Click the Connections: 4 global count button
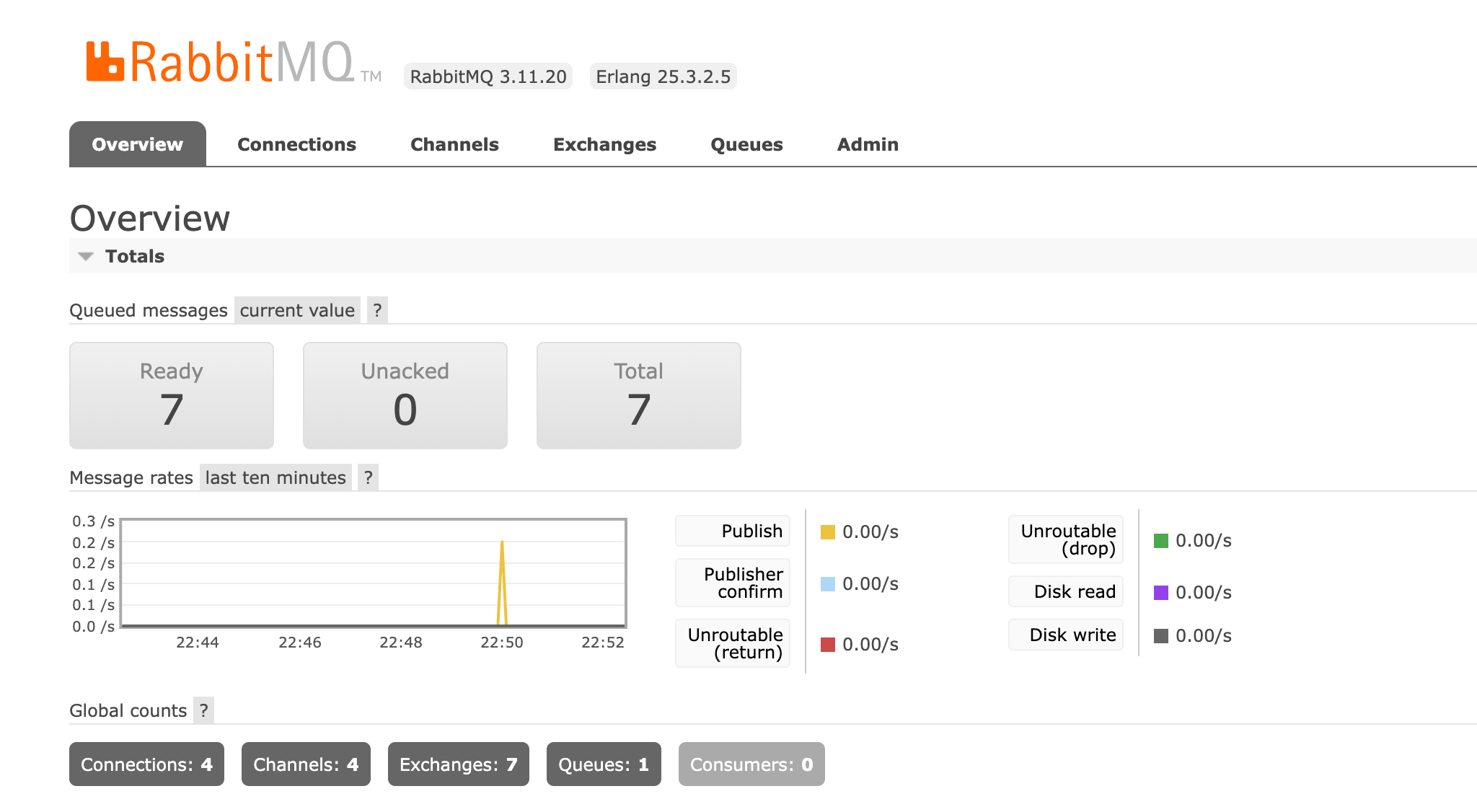The image size is (1477, 812). tap(146, 764)
